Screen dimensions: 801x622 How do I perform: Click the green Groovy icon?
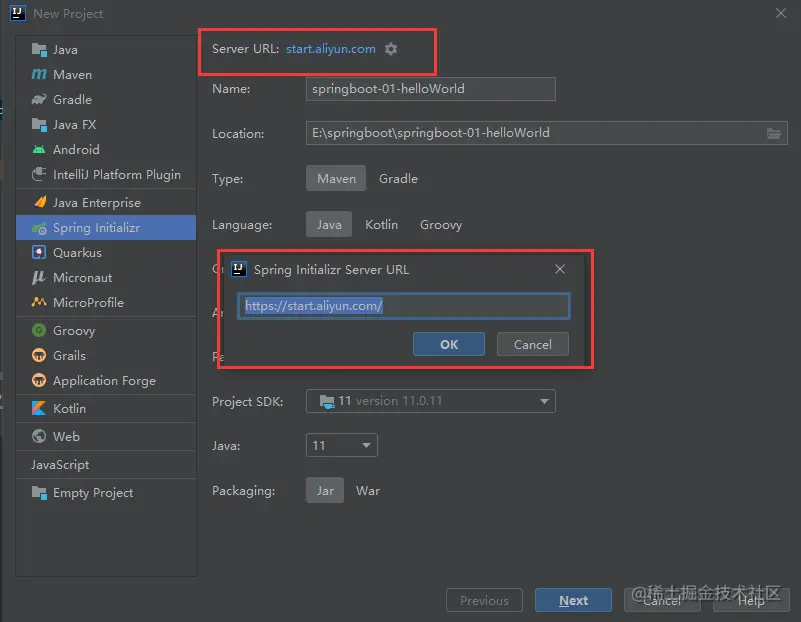click(x=39, y=330)
